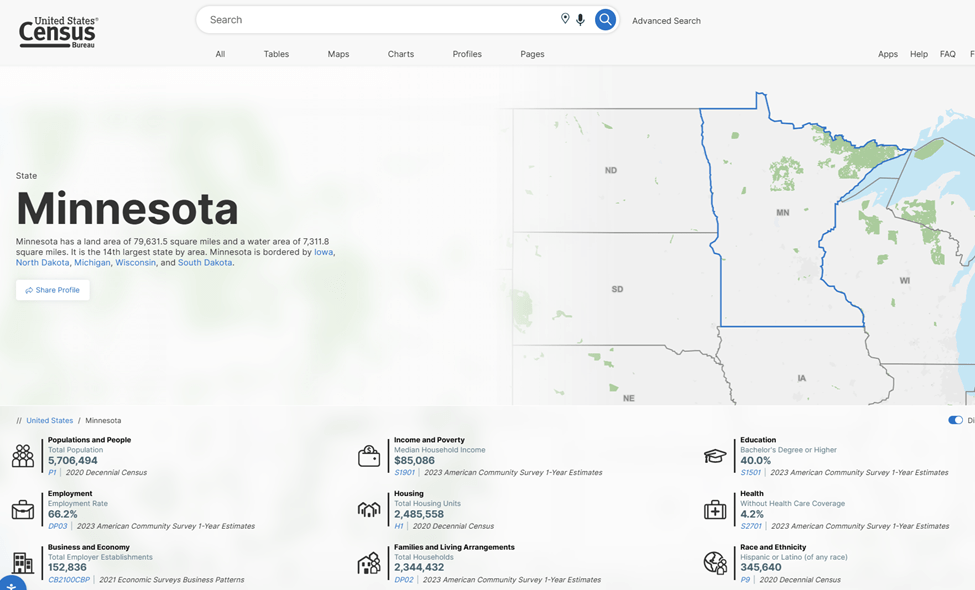Screen dimensions: 975x590
Task: Click the microphone voice search icon
Action: [x=581, y=20]
